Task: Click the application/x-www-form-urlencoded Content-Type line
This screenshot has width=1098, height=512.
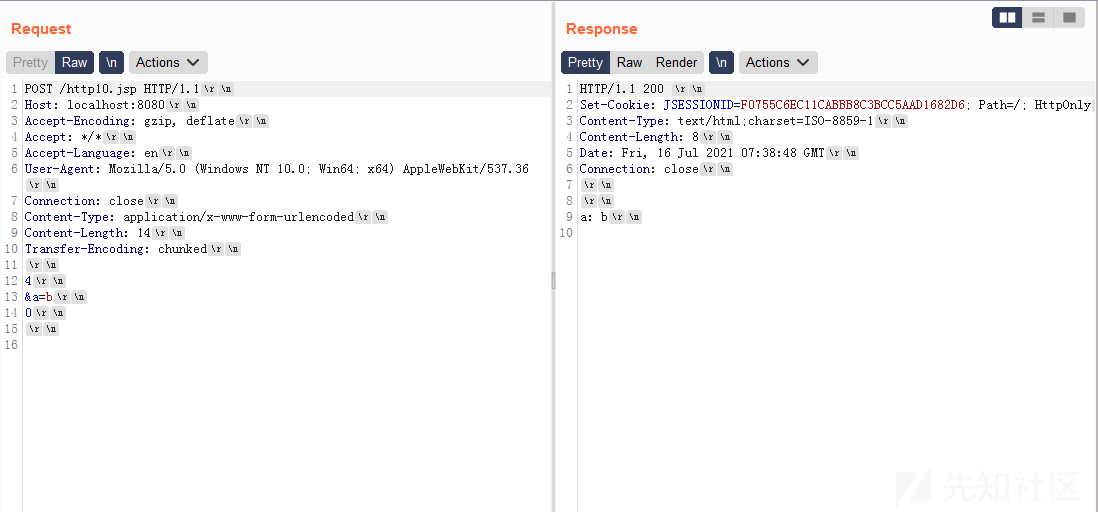Action: click(x=206, y=217)
